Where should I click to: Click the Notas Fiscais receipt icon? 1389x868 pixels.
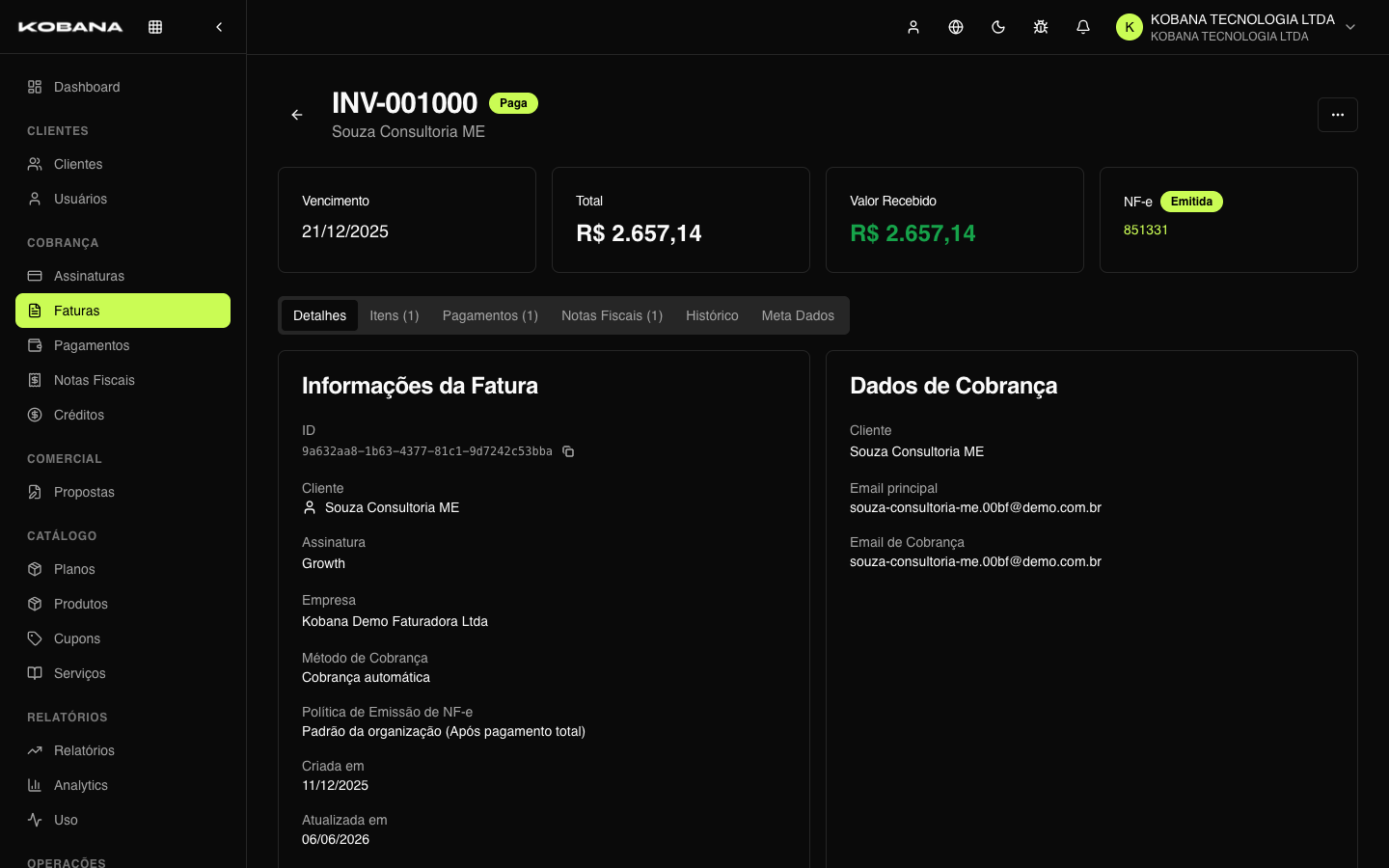click(35, 380)
